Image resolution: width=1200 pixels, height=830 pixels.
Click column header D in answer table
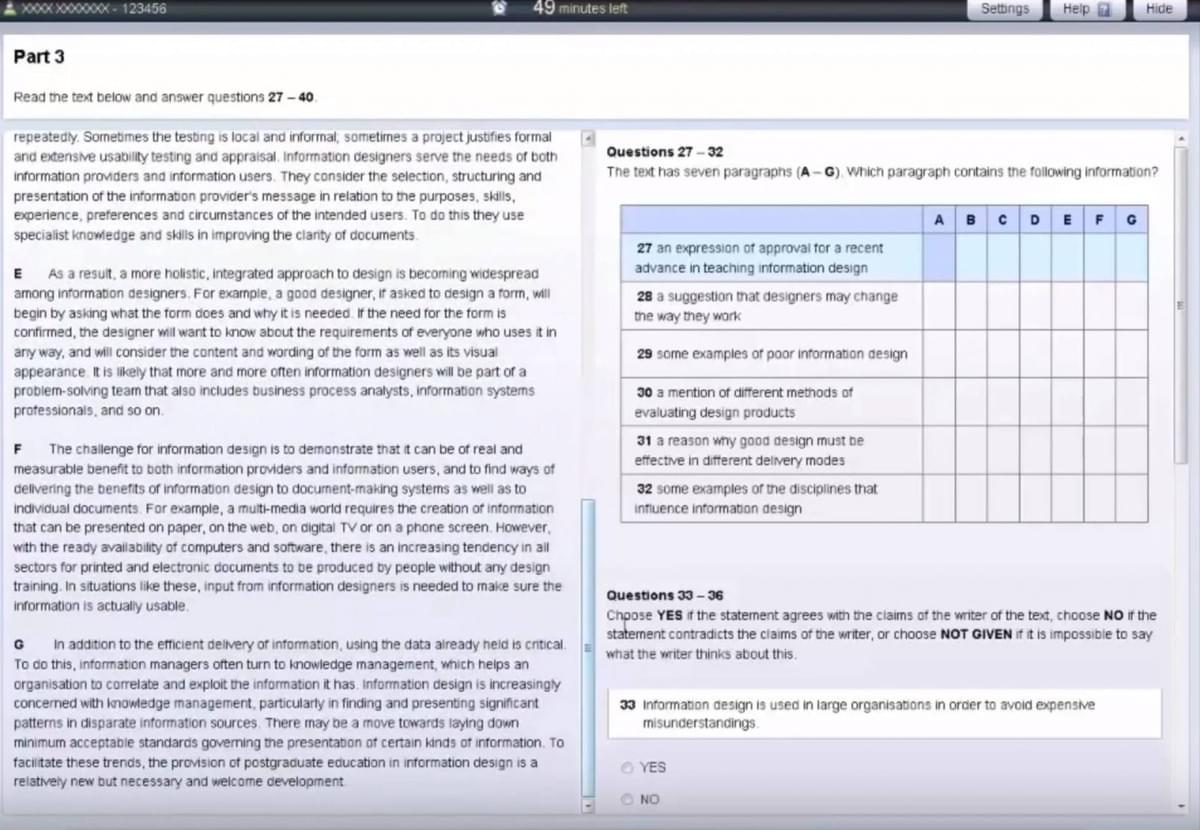coord(1035,219)
